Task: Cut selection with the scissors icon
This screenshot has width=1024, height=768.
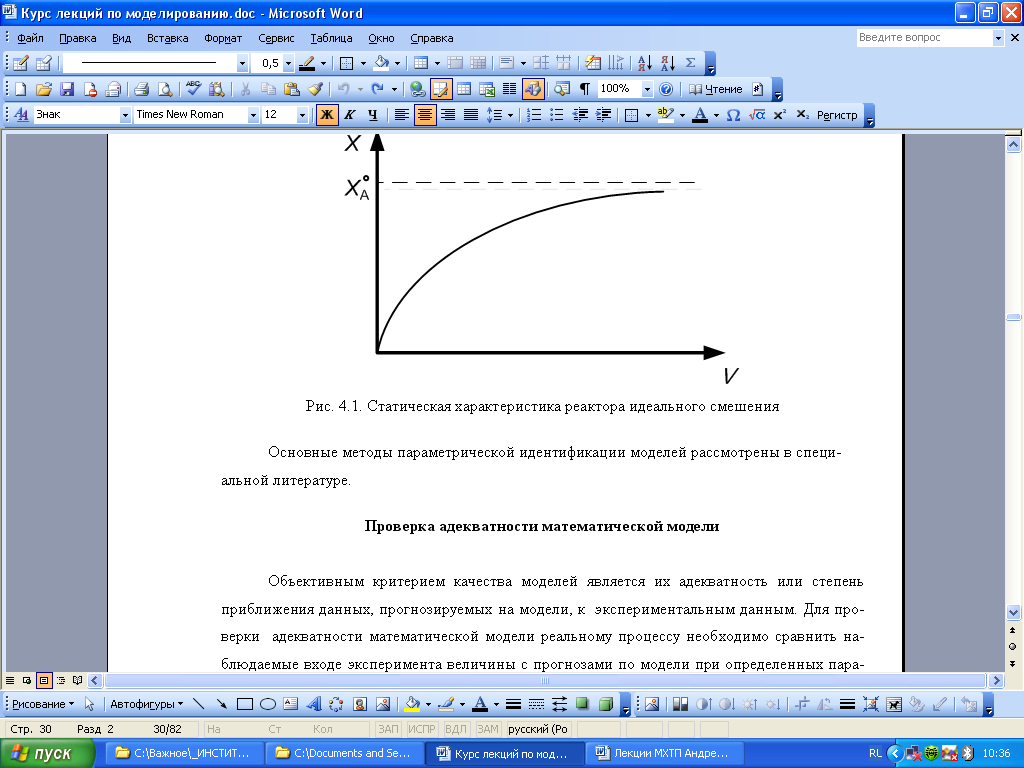Action: tap(245, 89)
